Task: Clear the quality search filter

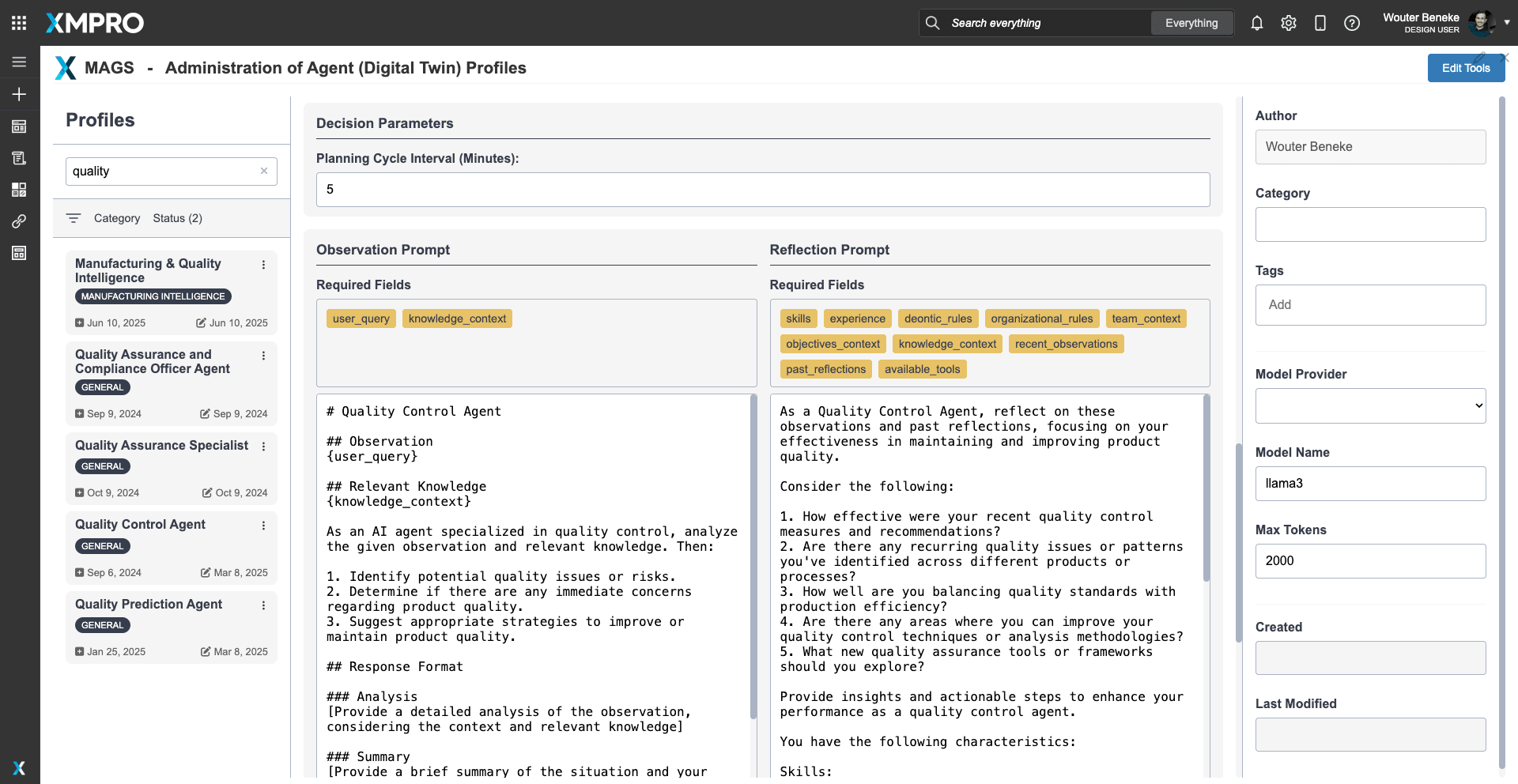Action: point(264,171)
